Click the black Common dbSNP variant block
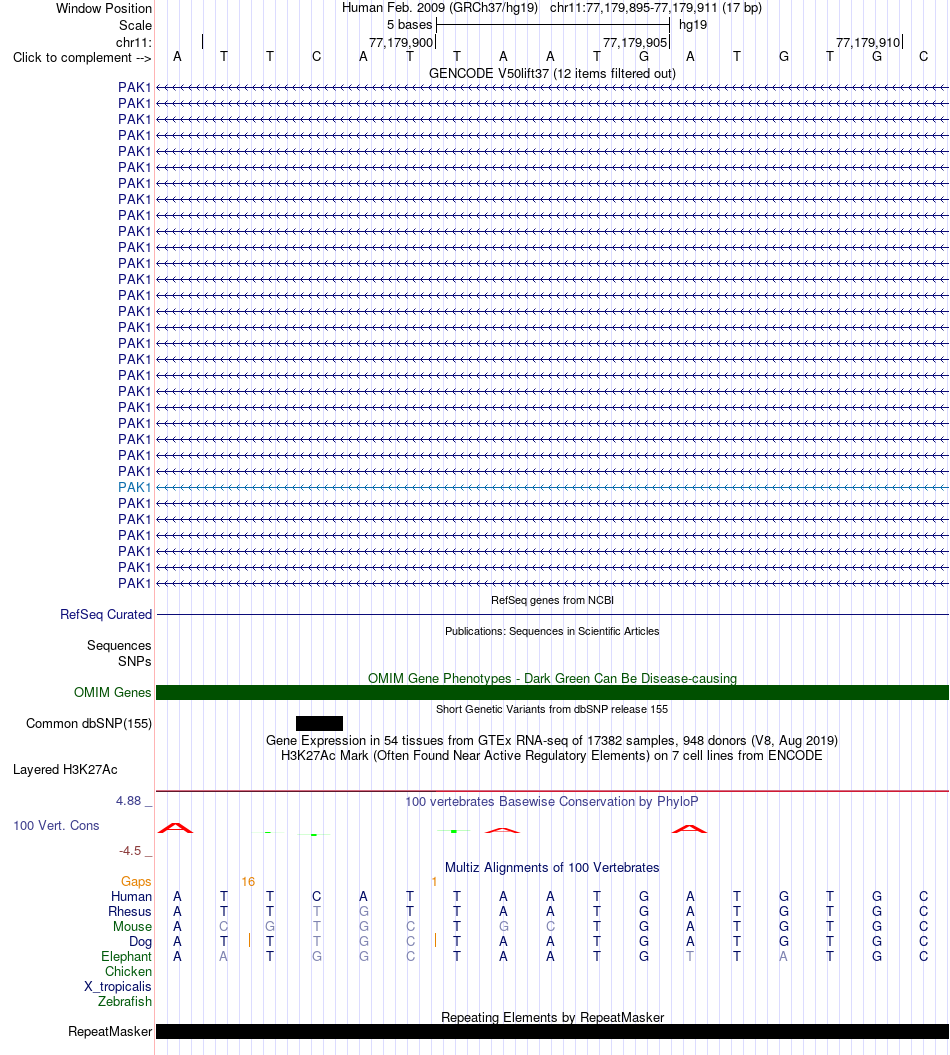This screenshot has width=950, height=1055. pyautogui.click(x=320, y=723)
